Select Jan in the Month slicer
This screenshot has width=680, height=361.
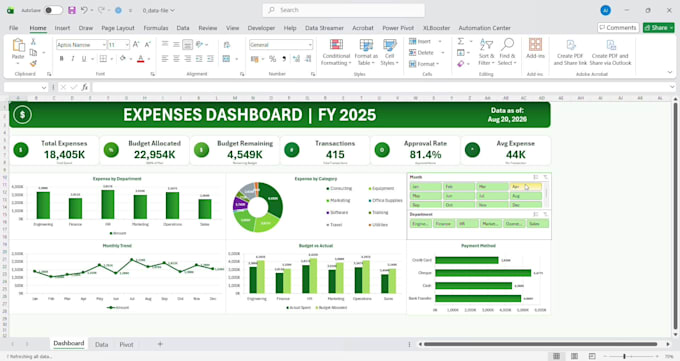(x=426, y=187)
